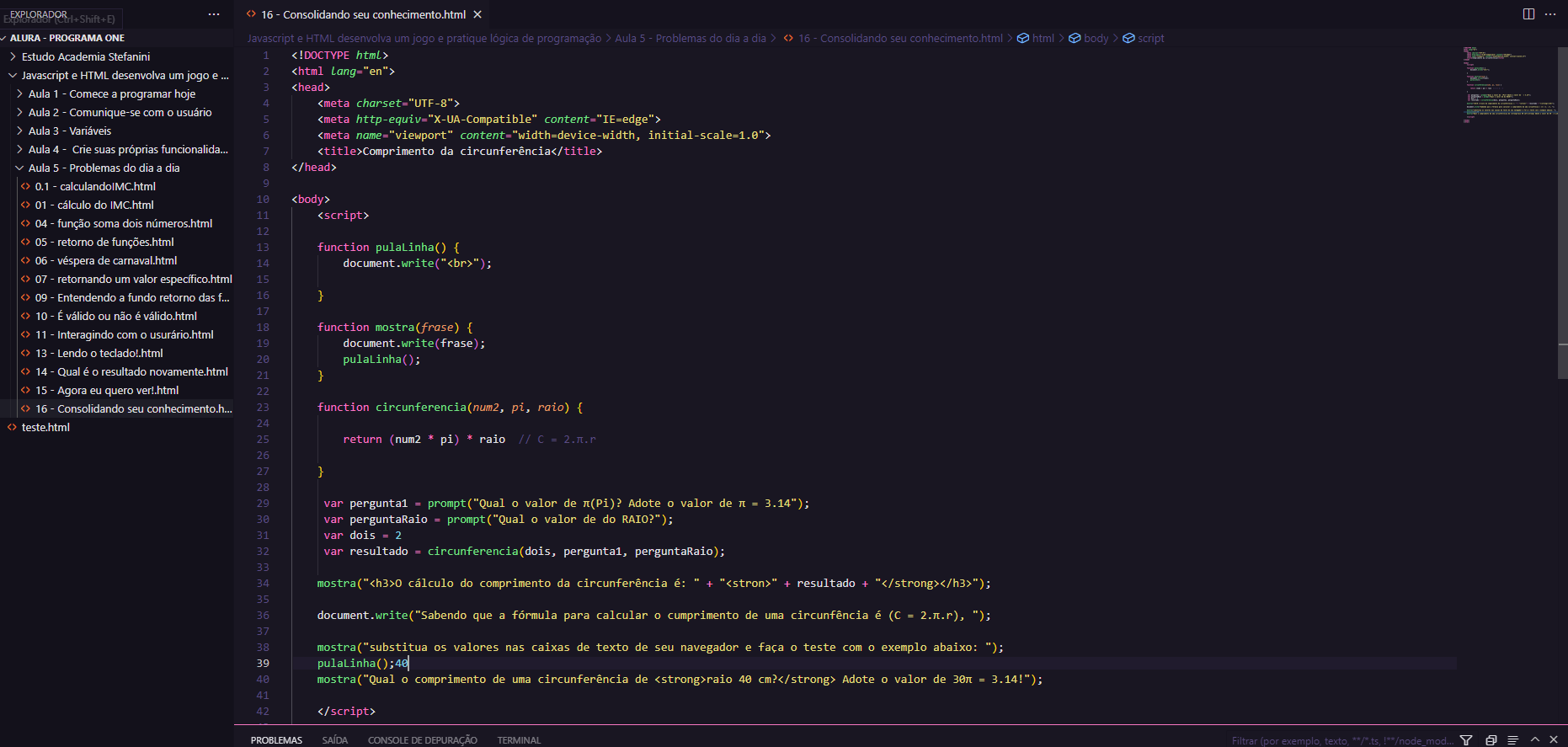Click HTML icon of '0.1 - calculandoIMC.html'
This screenshot has height=747, width=1568.
tap(25, 186)
